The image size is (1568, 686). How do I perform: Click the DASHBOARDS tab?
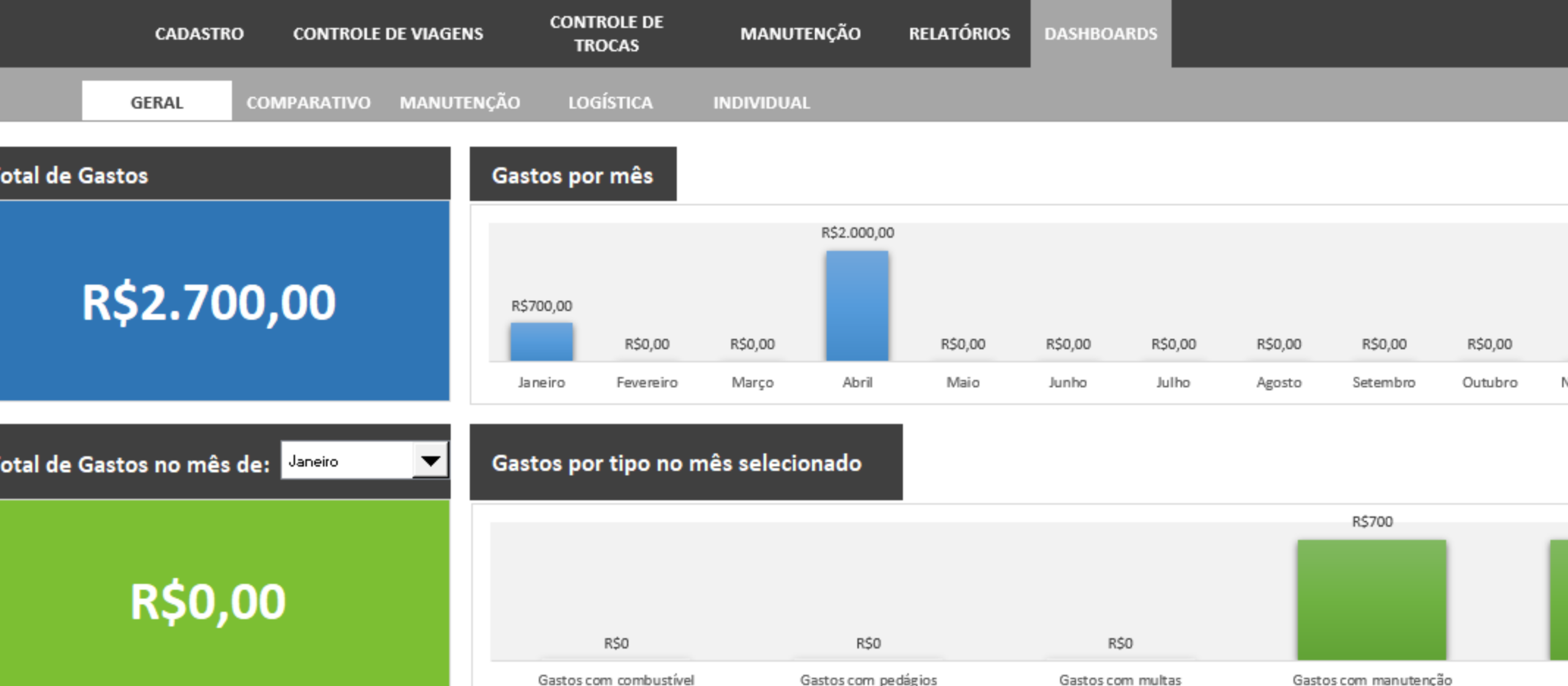click(x=1101, y=34)
